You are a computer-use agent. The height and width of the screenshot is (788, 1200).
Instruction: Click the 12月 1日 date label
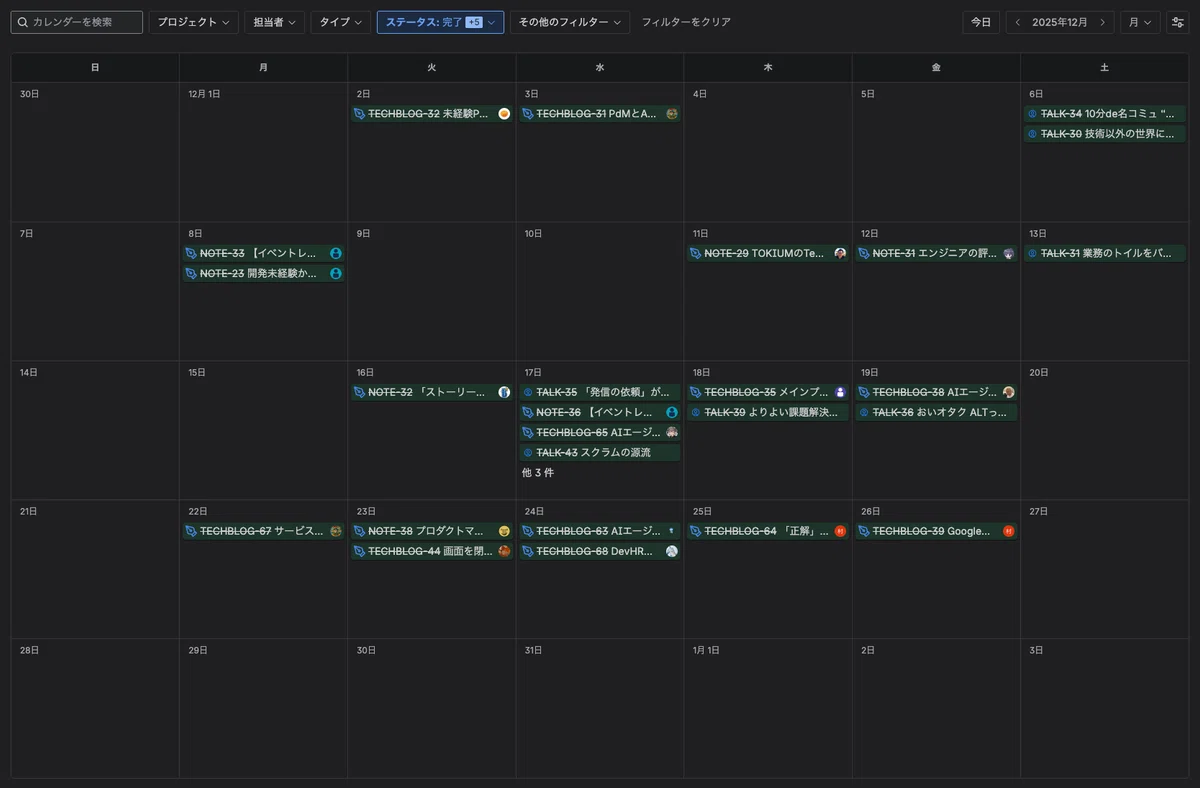point(204,94)
